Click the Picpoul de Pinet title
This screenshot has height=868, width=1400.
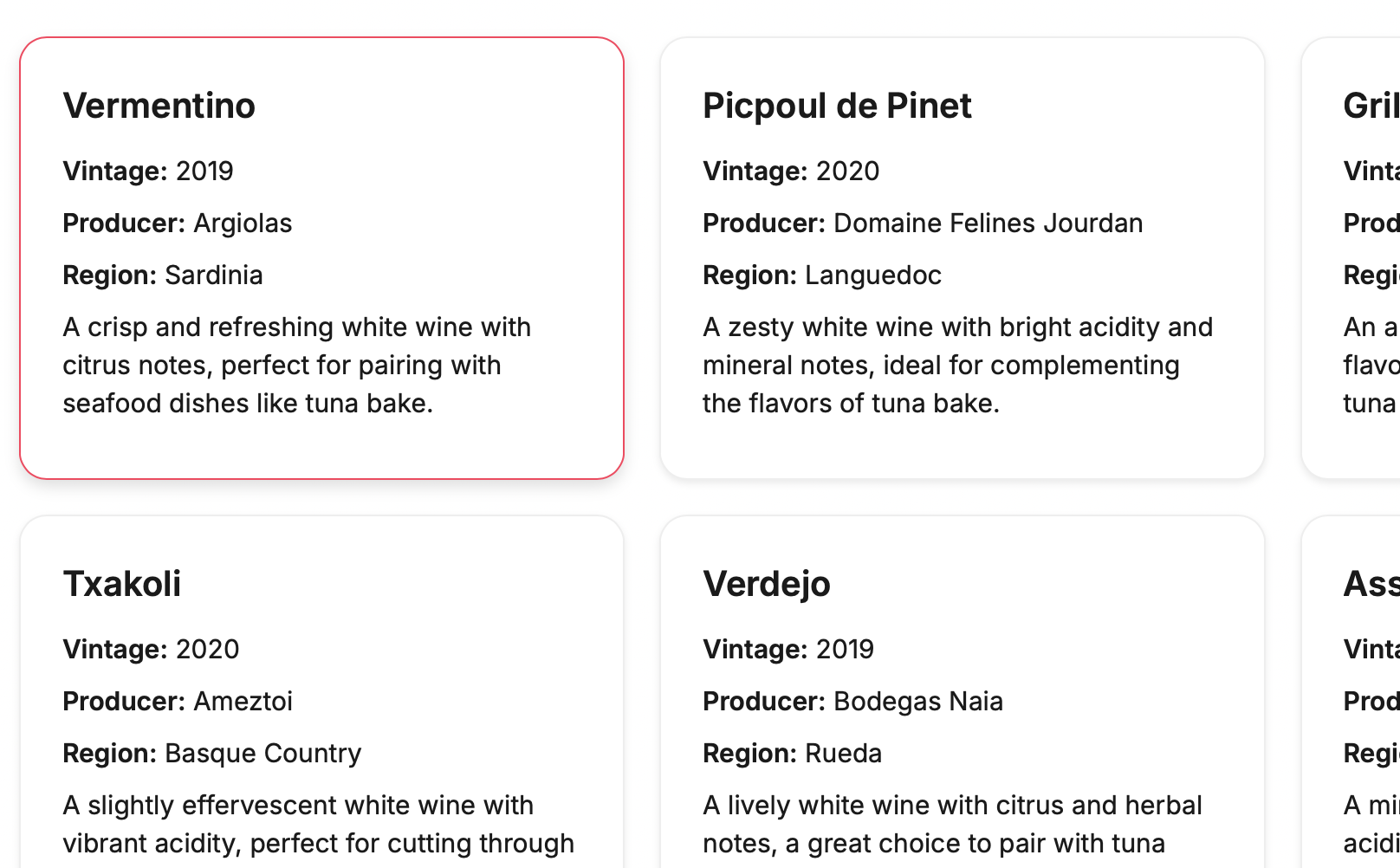837,106
